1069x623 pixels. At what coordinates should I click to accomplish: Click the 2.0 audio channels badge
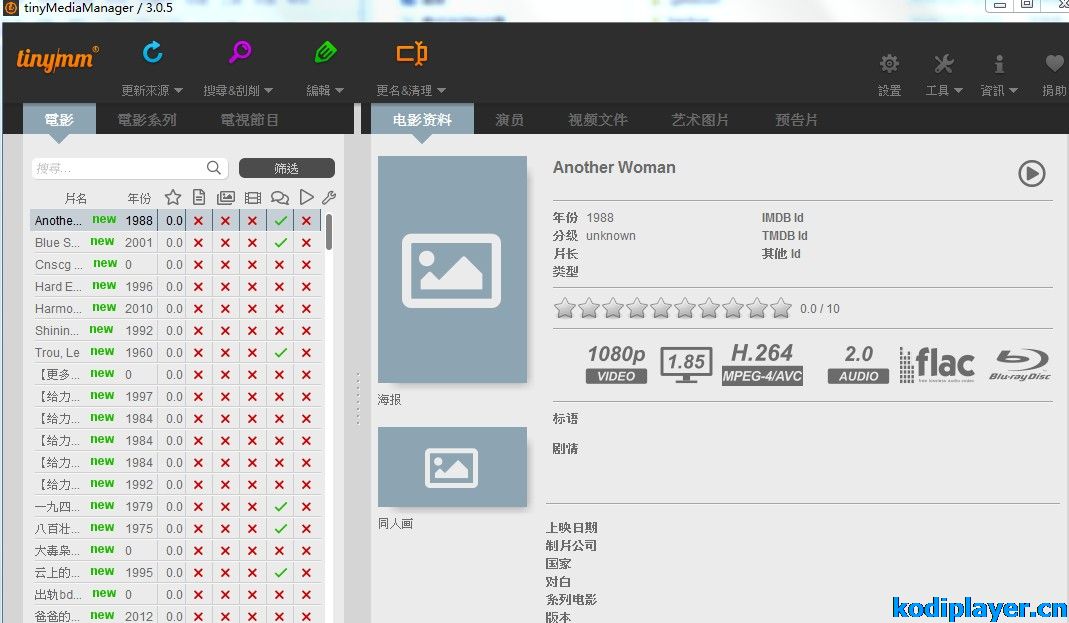(858, 363)
